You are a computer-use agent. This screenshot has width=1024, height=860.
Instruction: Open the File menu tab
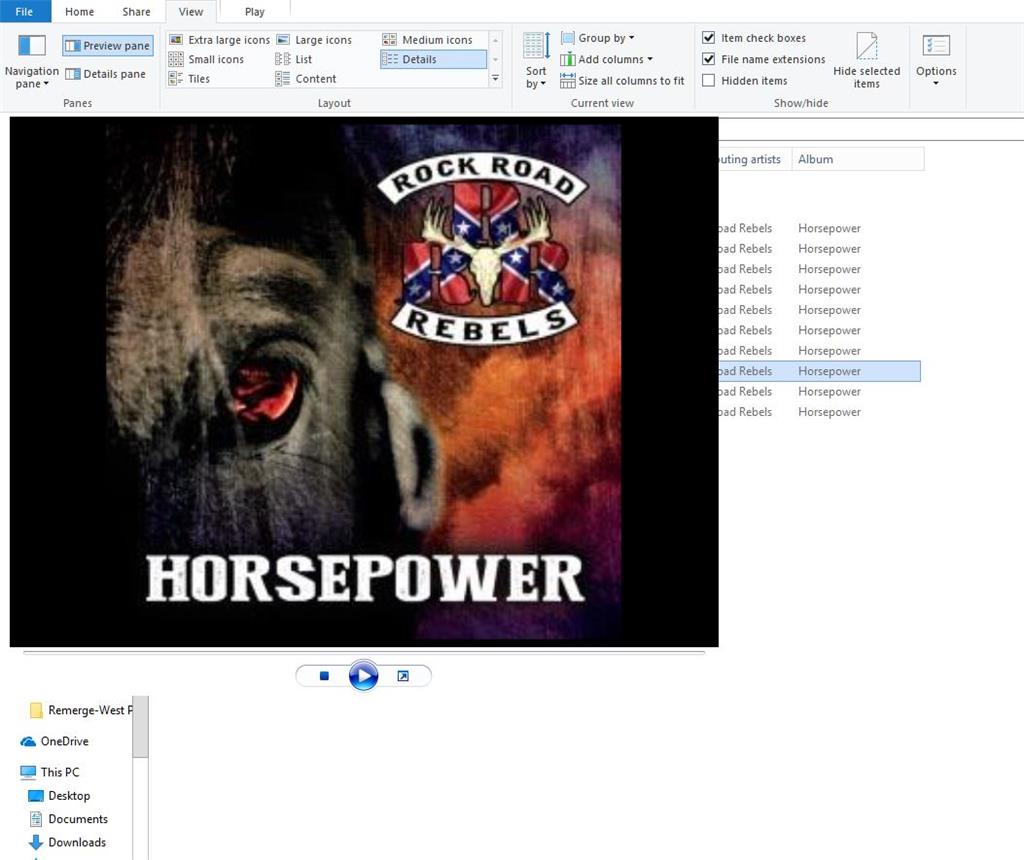[x=25, y=12]
